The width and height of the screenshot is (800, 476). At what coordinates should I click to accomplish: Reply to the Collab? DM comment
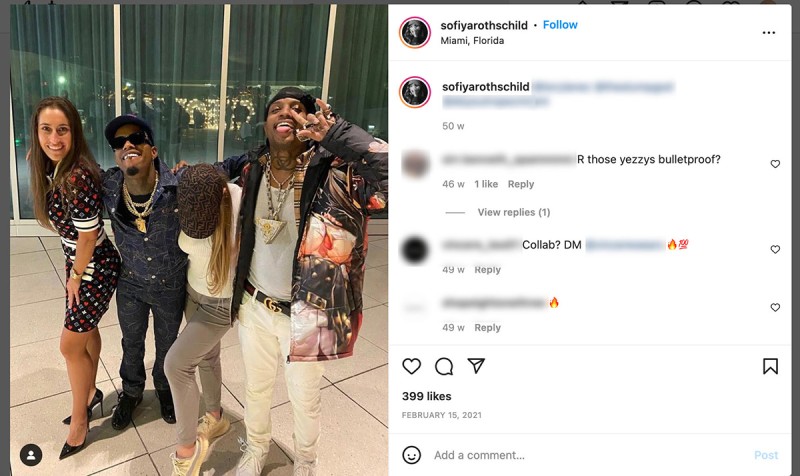point(488,269)
